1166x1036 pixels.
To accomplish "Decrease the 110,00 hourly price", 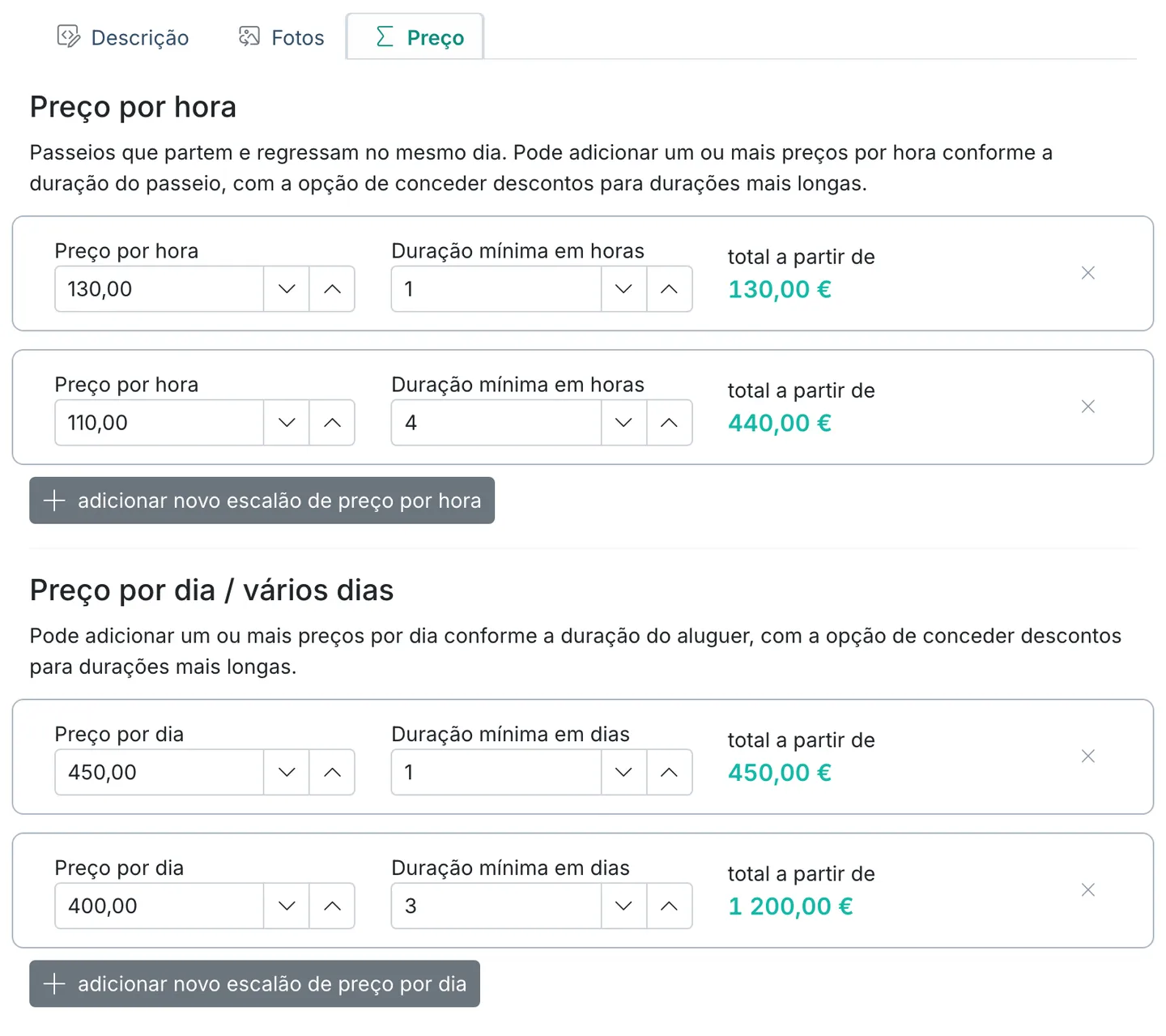I will coord(287,423).
